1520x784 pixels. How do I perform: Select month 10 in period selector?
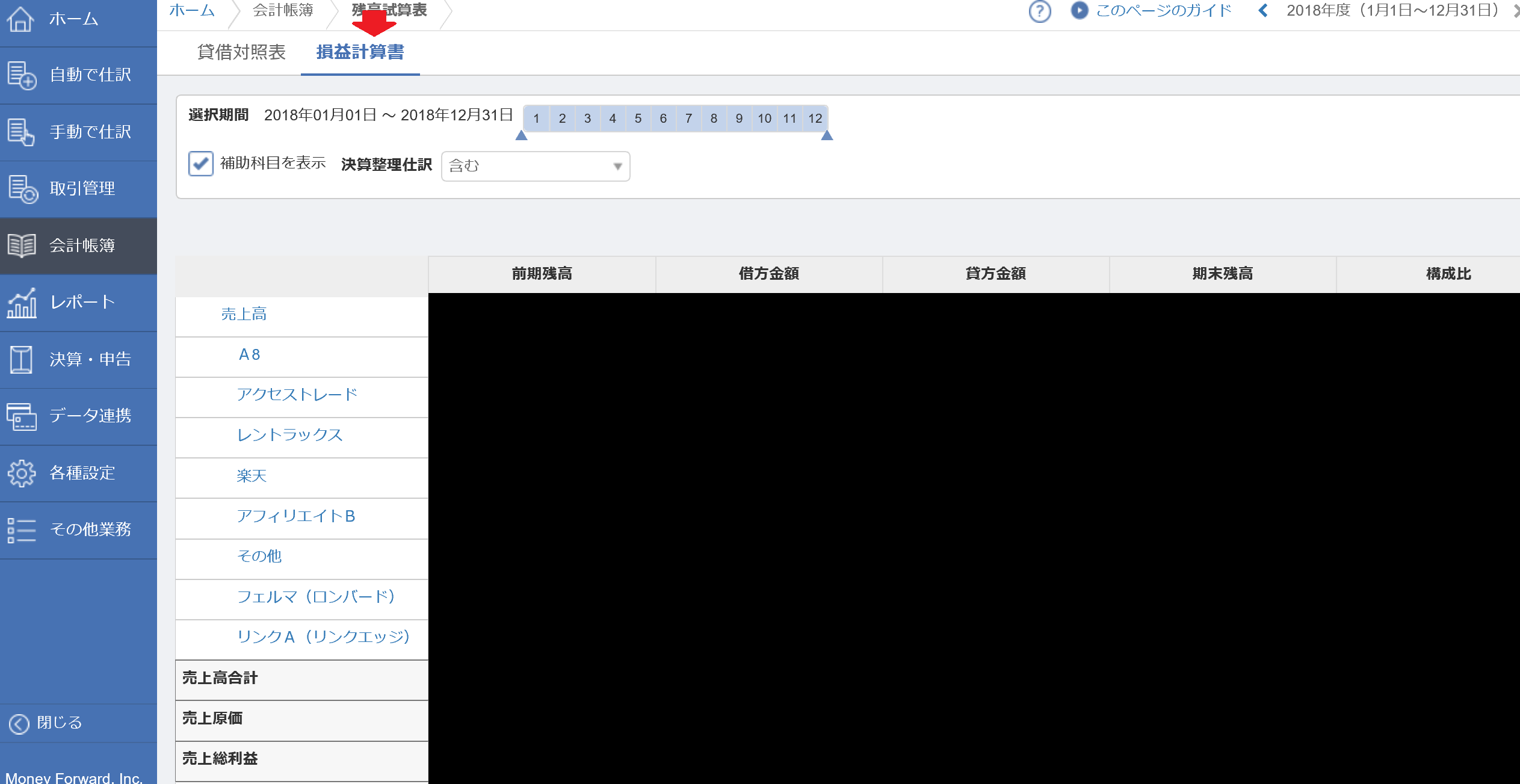(x=764, y=119)
